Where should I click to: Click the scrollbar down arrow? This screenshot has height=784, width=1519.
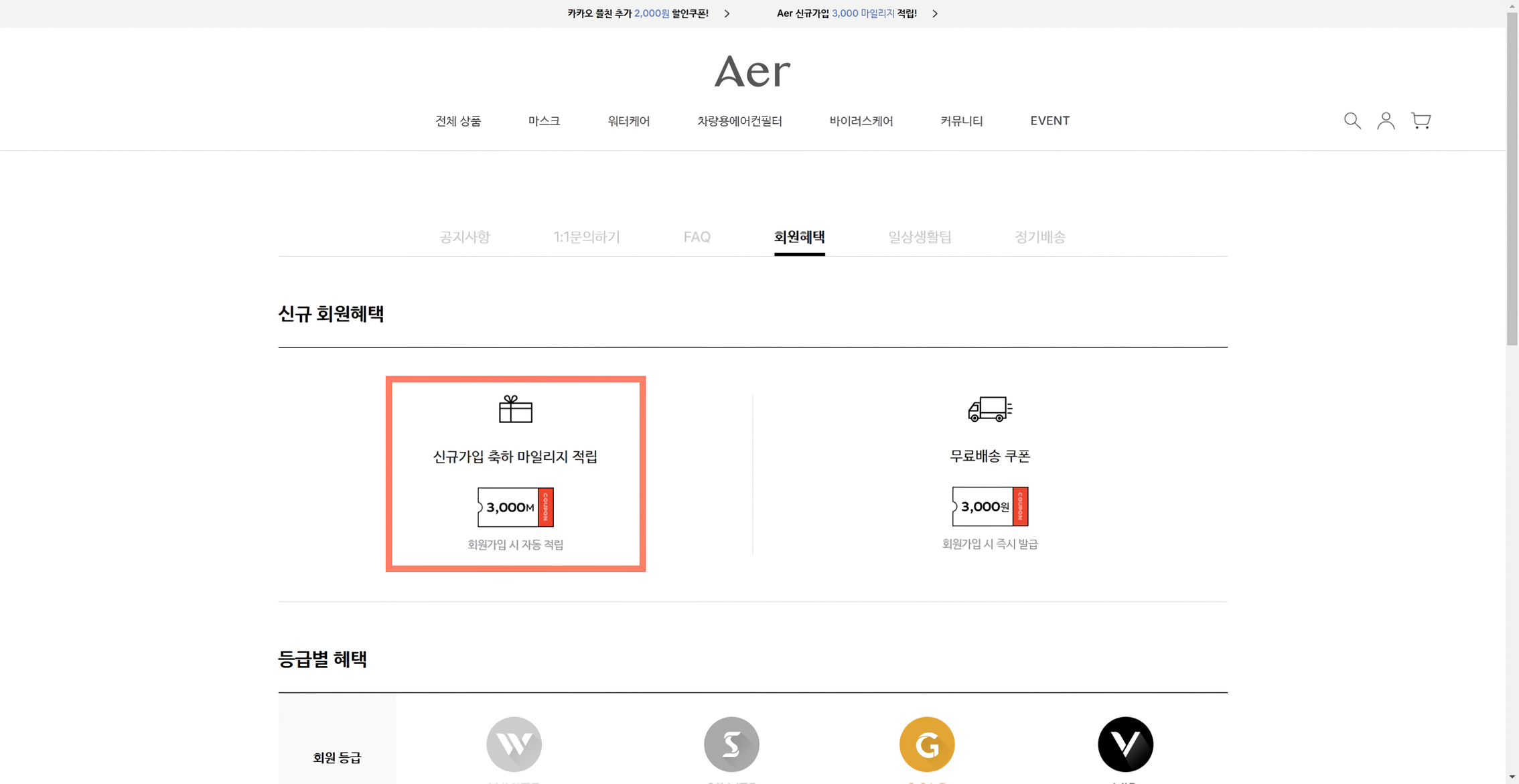coord(1512,777)
